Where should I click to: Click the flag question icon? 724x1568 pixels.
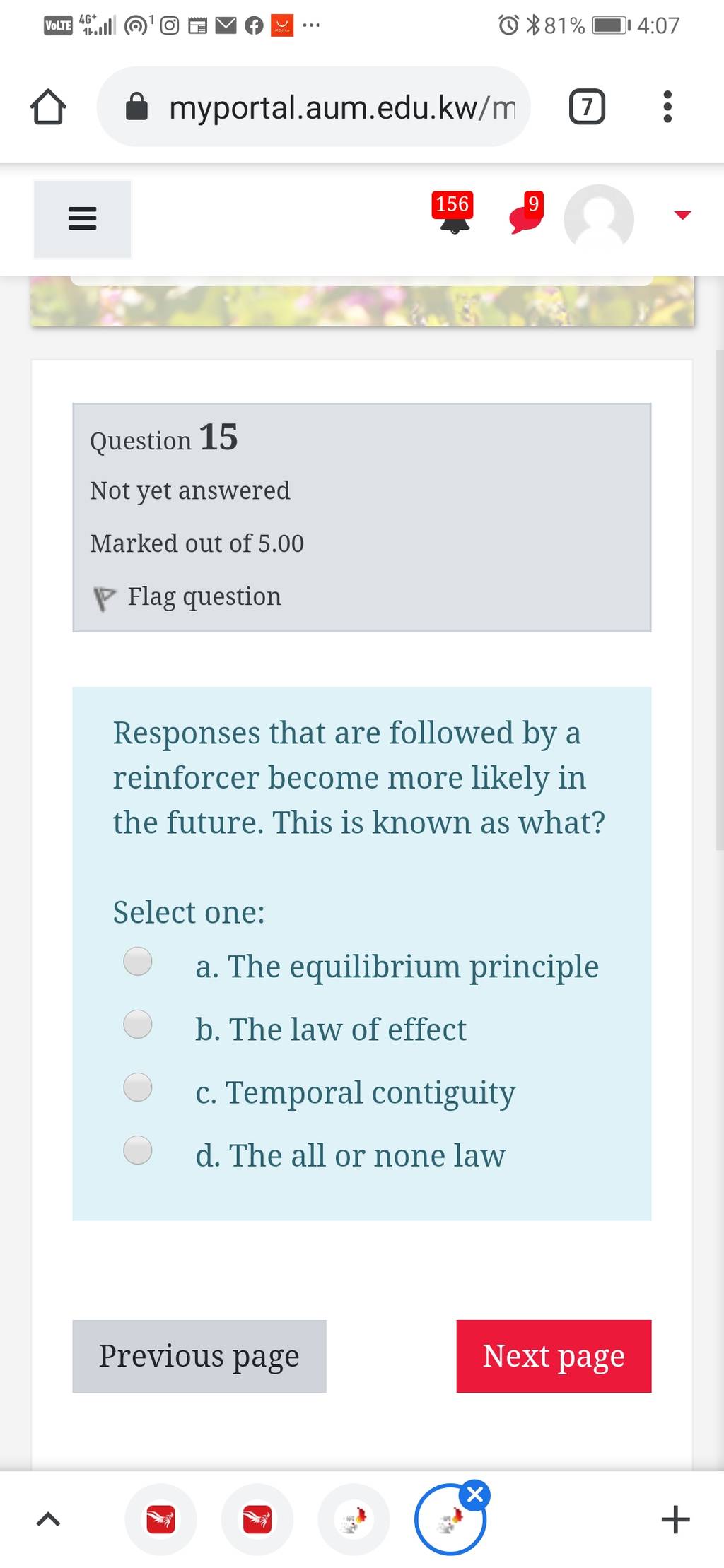104,599
